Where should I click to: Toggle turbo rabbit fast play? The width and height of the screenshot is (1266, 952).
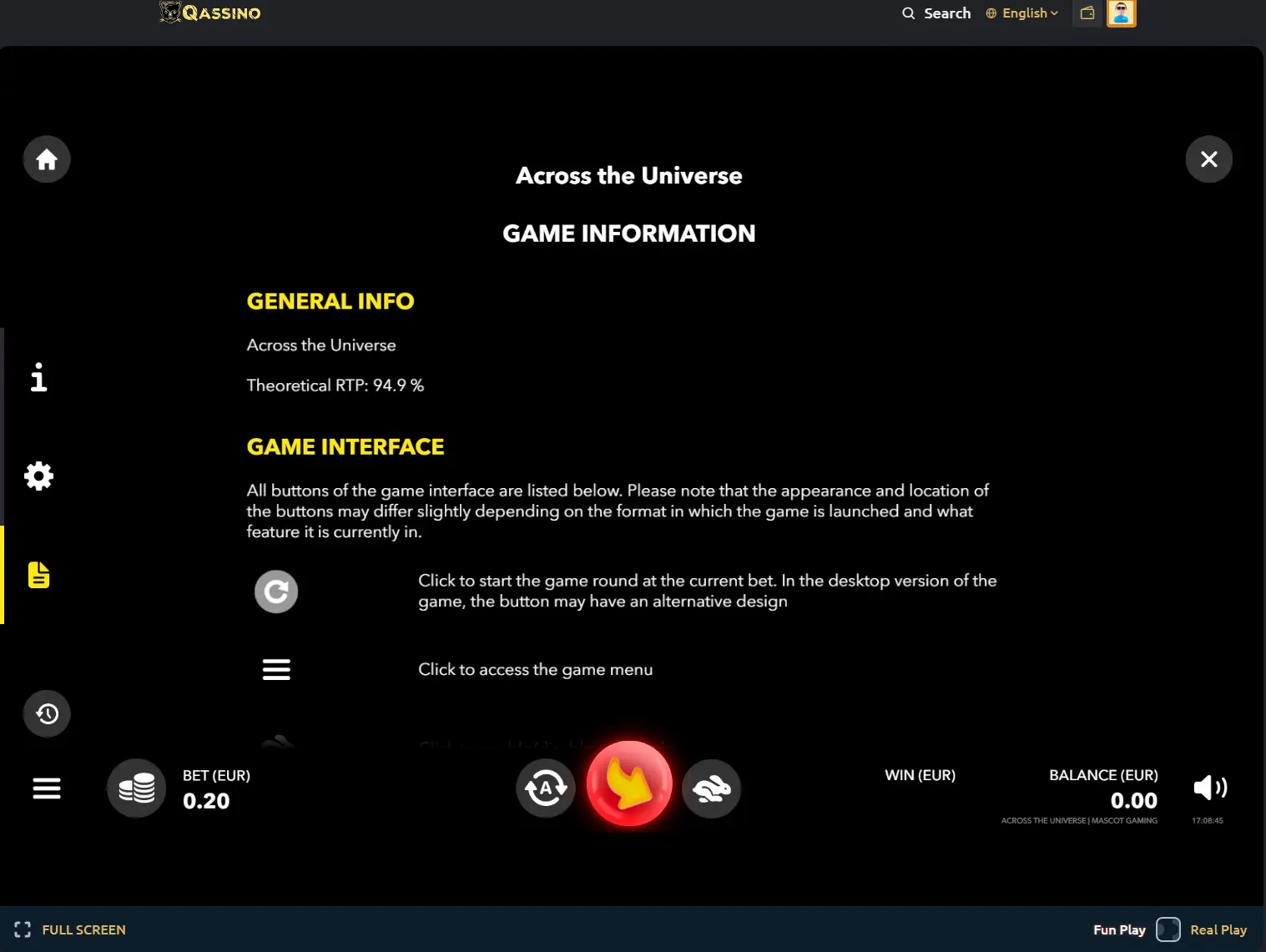tap(712, 788)
